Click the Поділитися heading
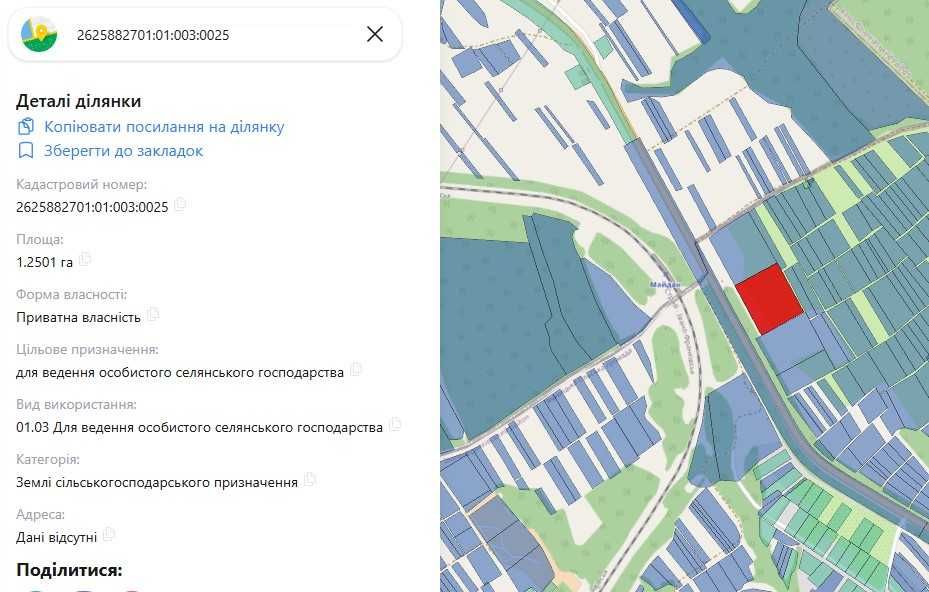929x592 pixels. pyautogui.click(x=69, y=570)
